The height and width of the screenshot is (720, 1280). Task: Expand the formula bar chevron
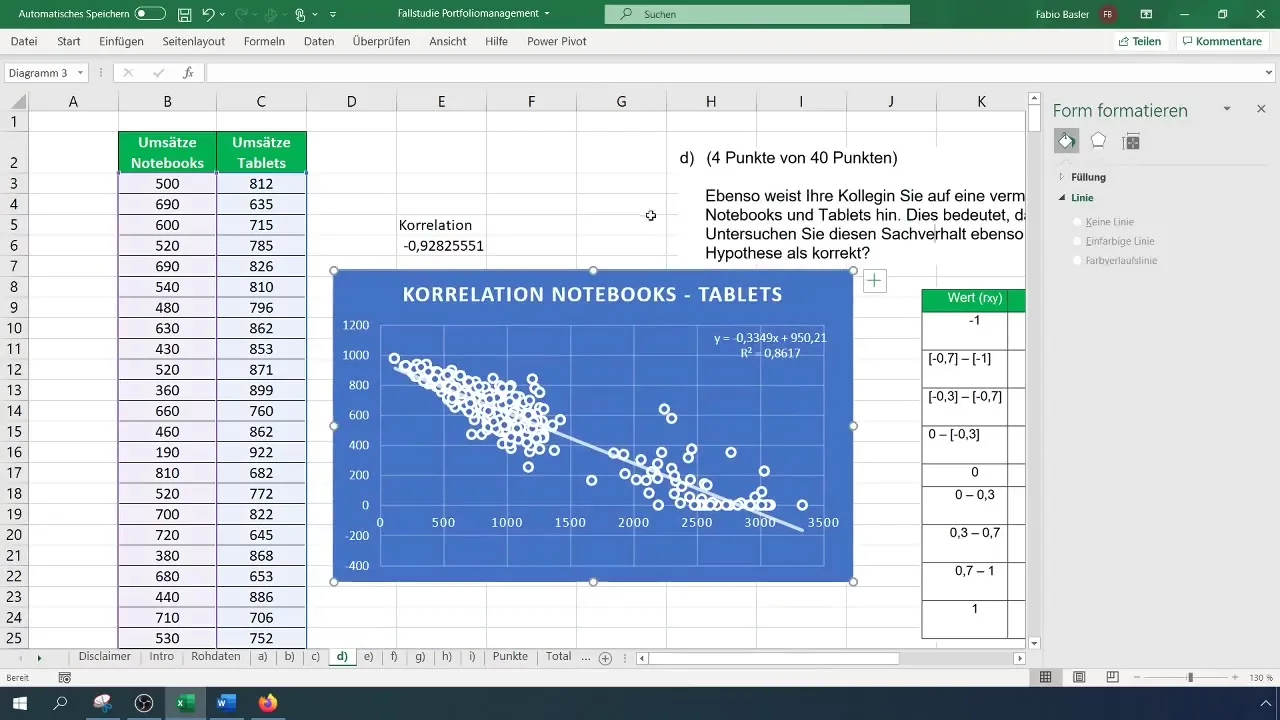1270,73
